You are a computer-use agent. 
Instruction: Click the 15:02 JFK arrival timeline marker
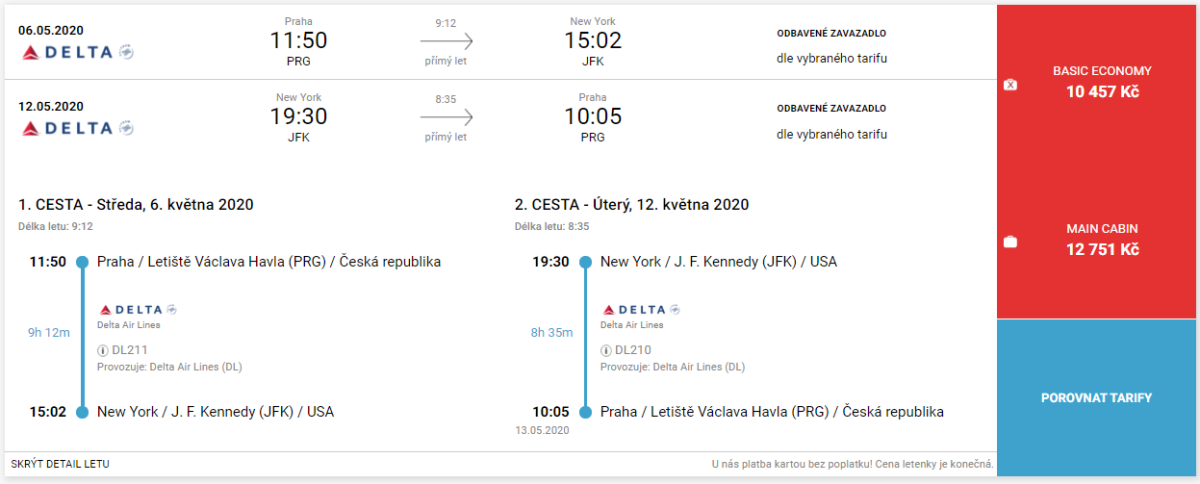[82, 412]
